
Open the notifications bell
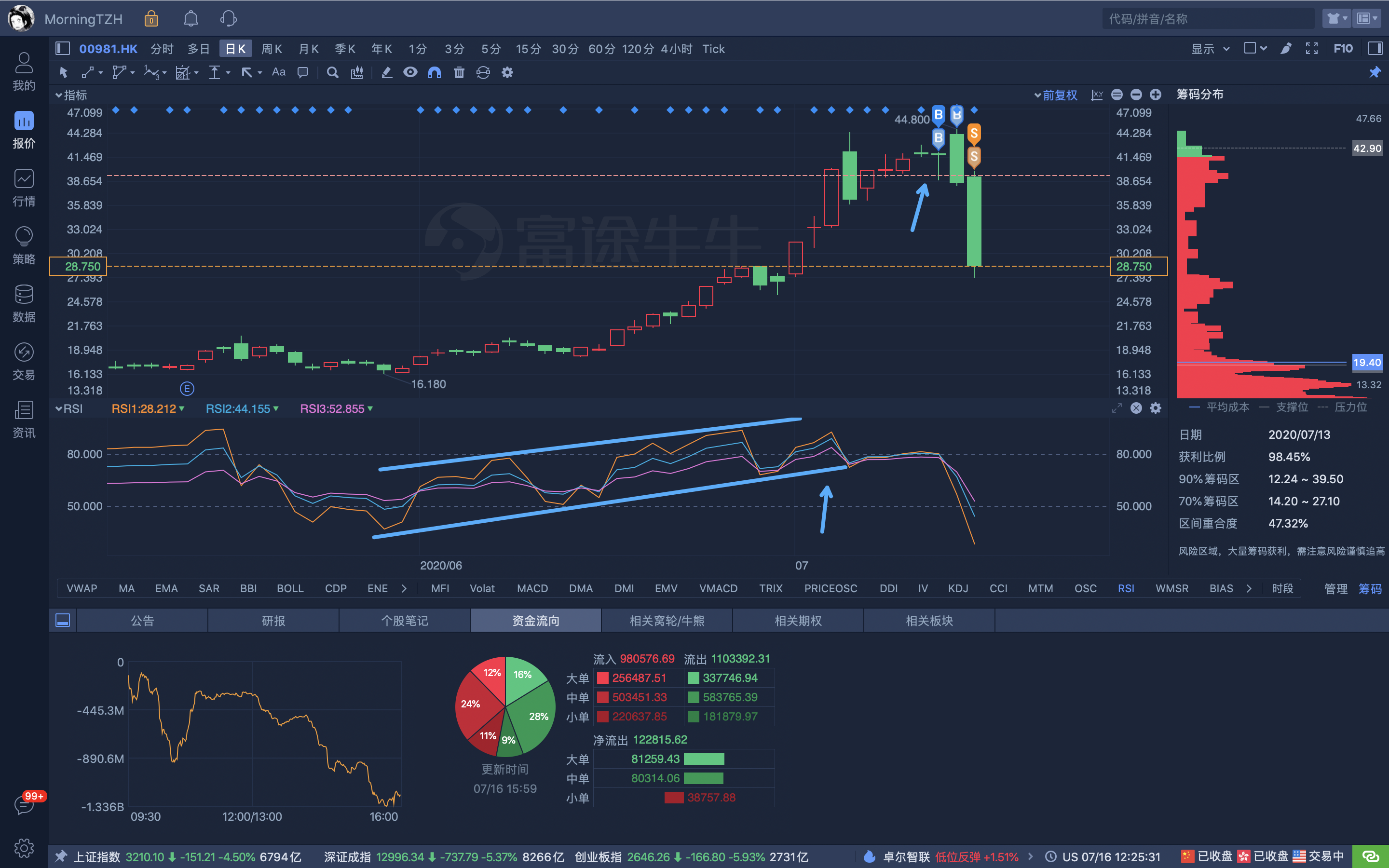coord(191,19)
